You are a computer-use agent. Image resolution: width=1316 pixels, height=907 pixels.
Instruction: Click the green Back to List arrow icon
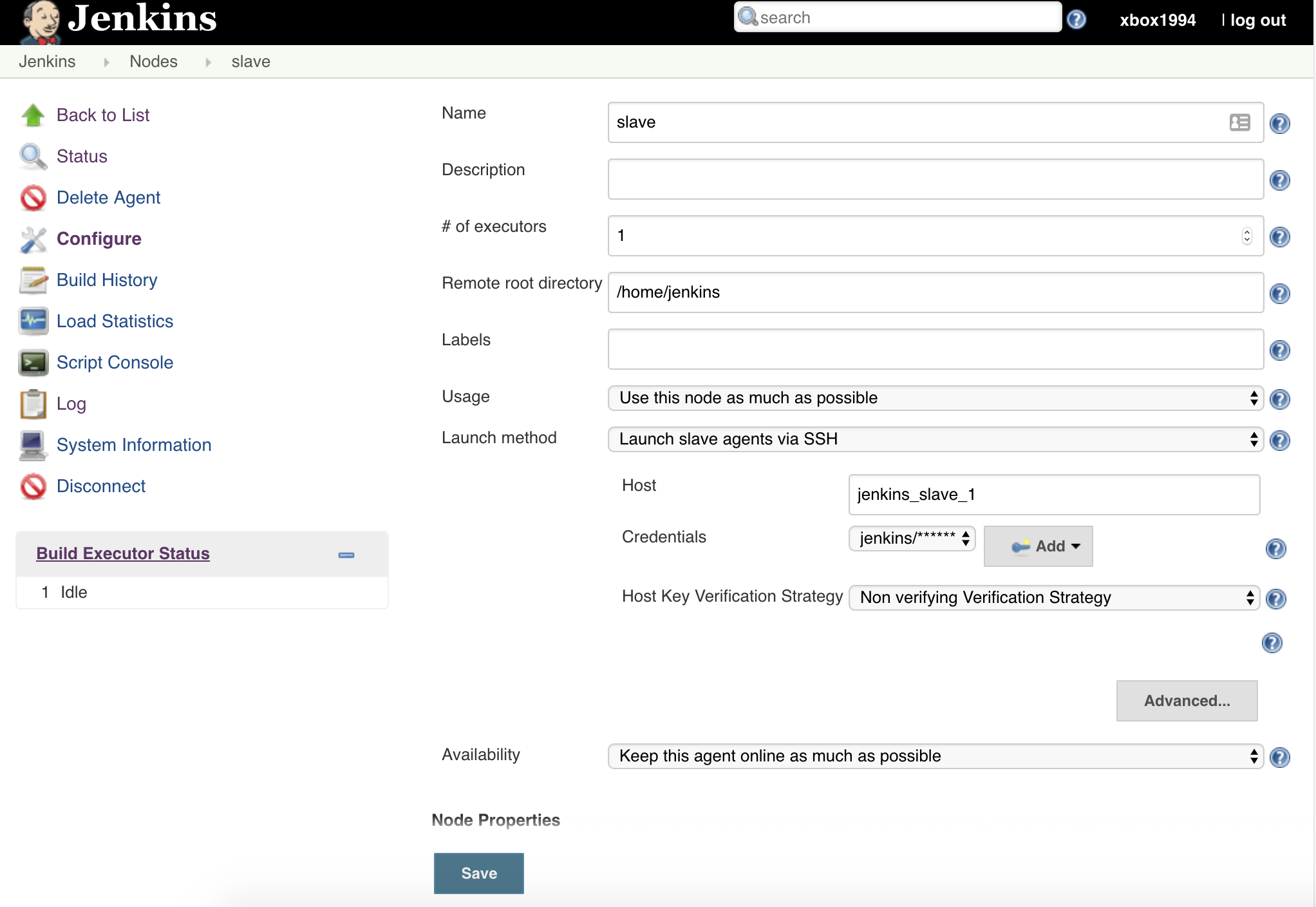pos(33,115)
